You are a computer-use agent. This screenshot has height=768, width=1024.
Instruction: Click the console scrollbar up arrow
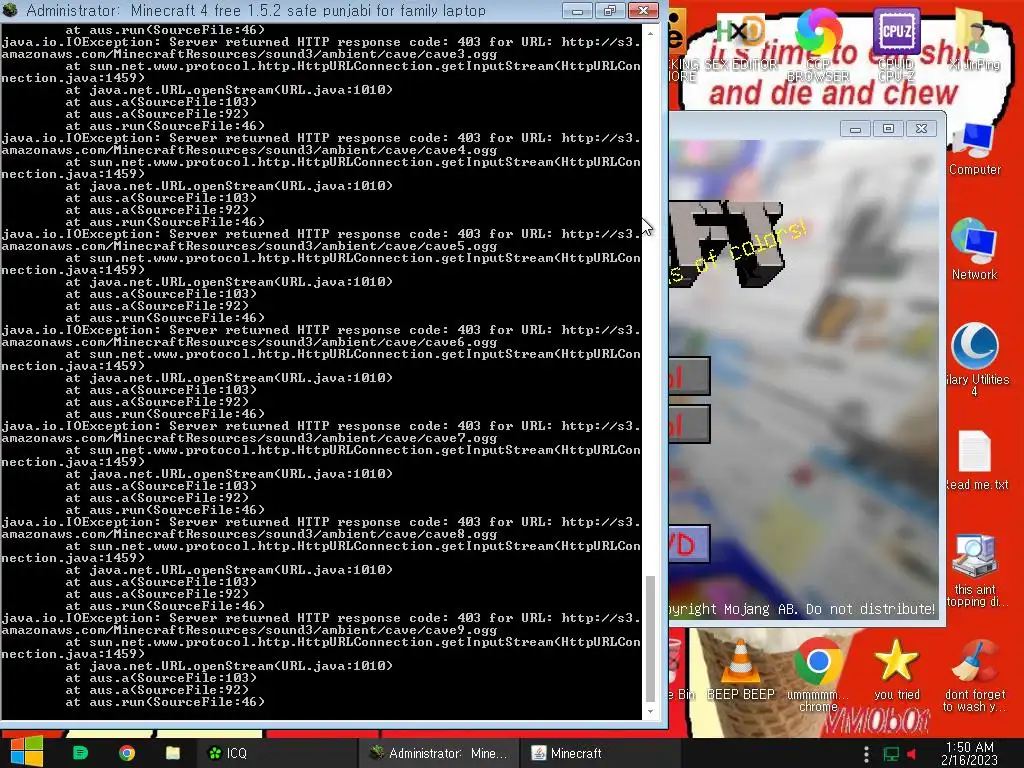(x=650, y=32)
